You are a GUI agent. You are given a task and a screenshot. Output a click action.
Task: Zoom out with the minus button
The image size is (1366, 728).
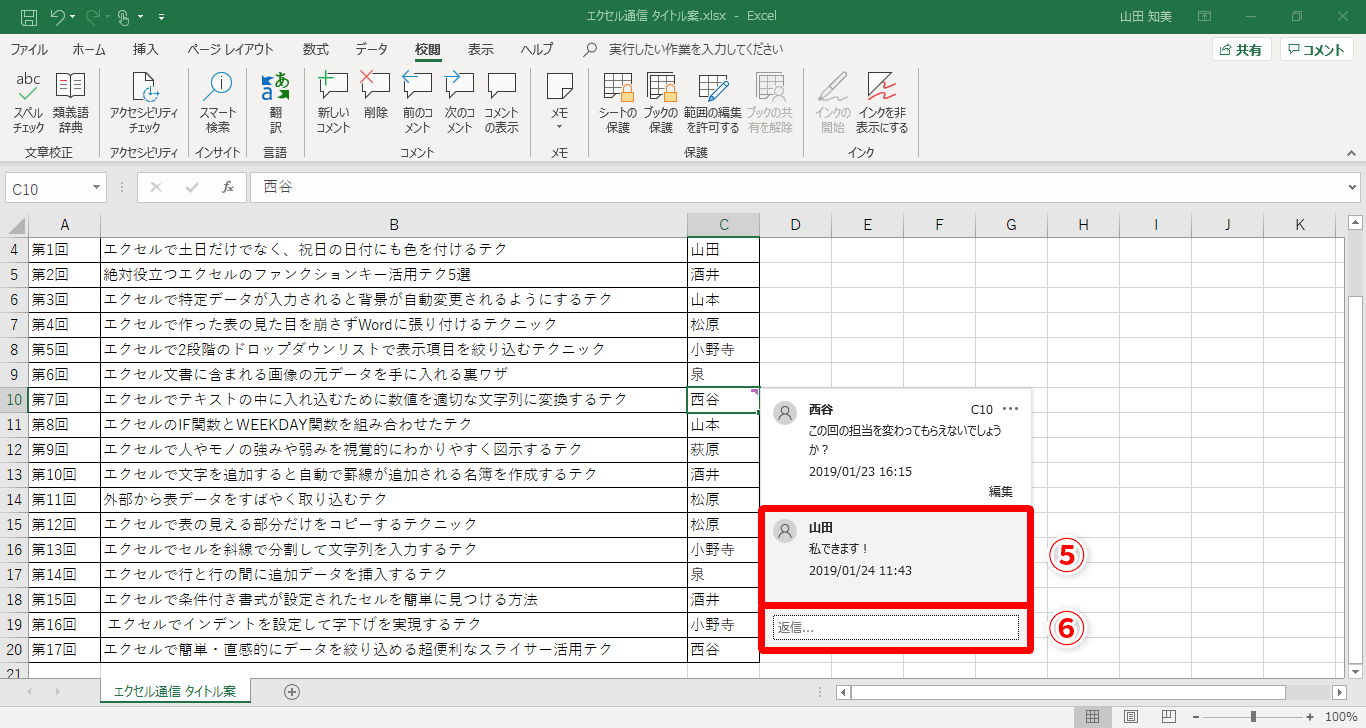[1195, 716]
